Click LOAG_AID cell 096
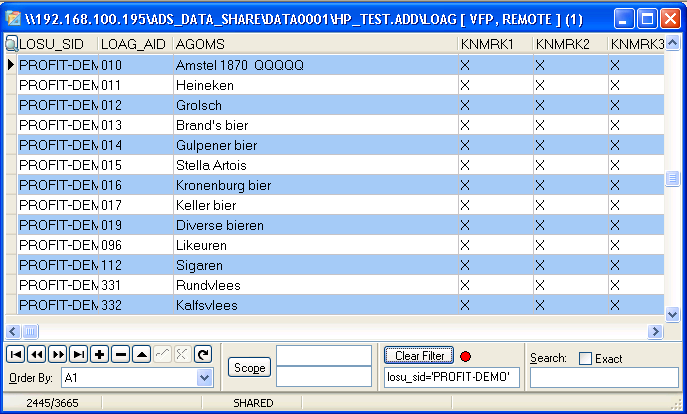The width and height of the screenshot is (687, 414). [x=136, y=245]
